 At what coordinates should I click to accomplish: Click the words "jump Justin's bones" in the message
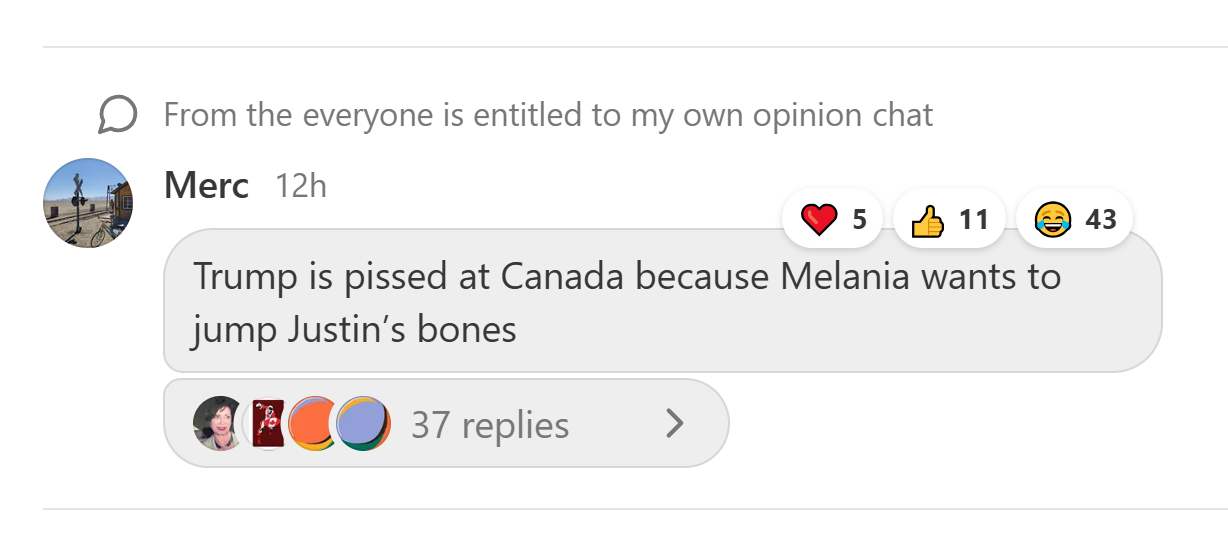pos(354,329)
